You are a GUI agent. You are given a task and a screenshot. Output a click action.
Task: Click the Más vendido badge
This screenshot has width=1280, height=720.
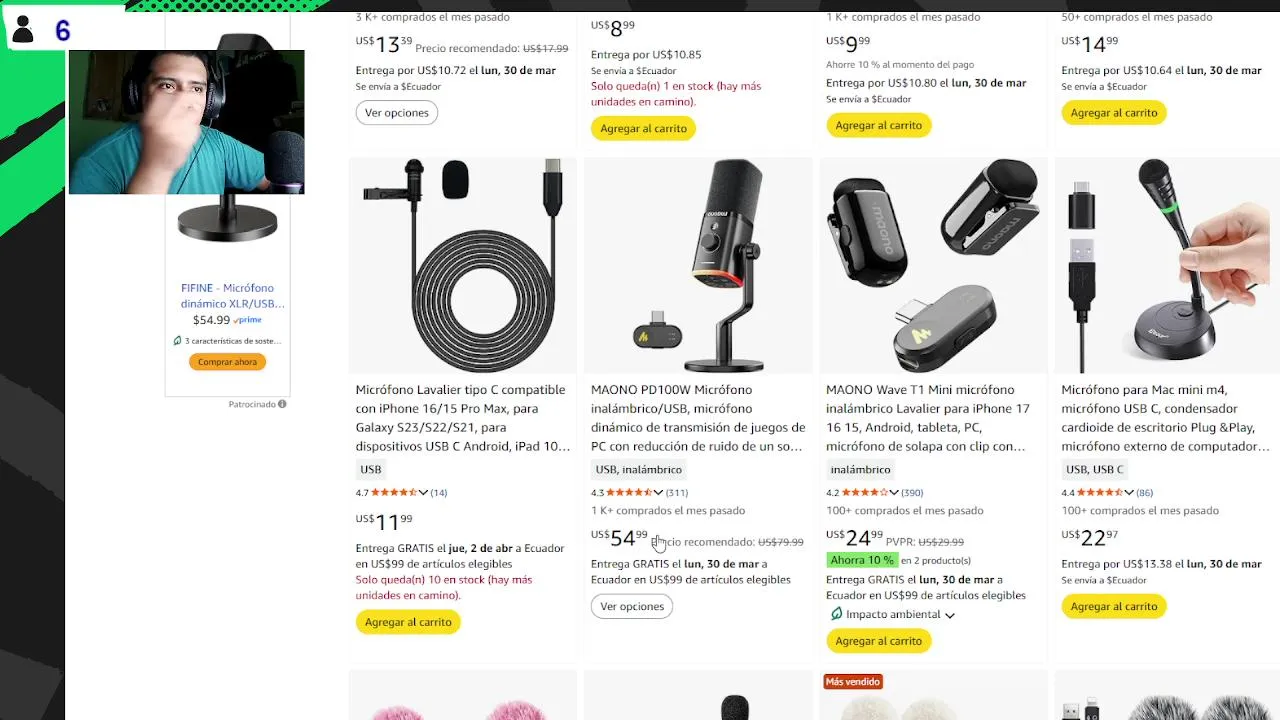[x=853, y=682]
